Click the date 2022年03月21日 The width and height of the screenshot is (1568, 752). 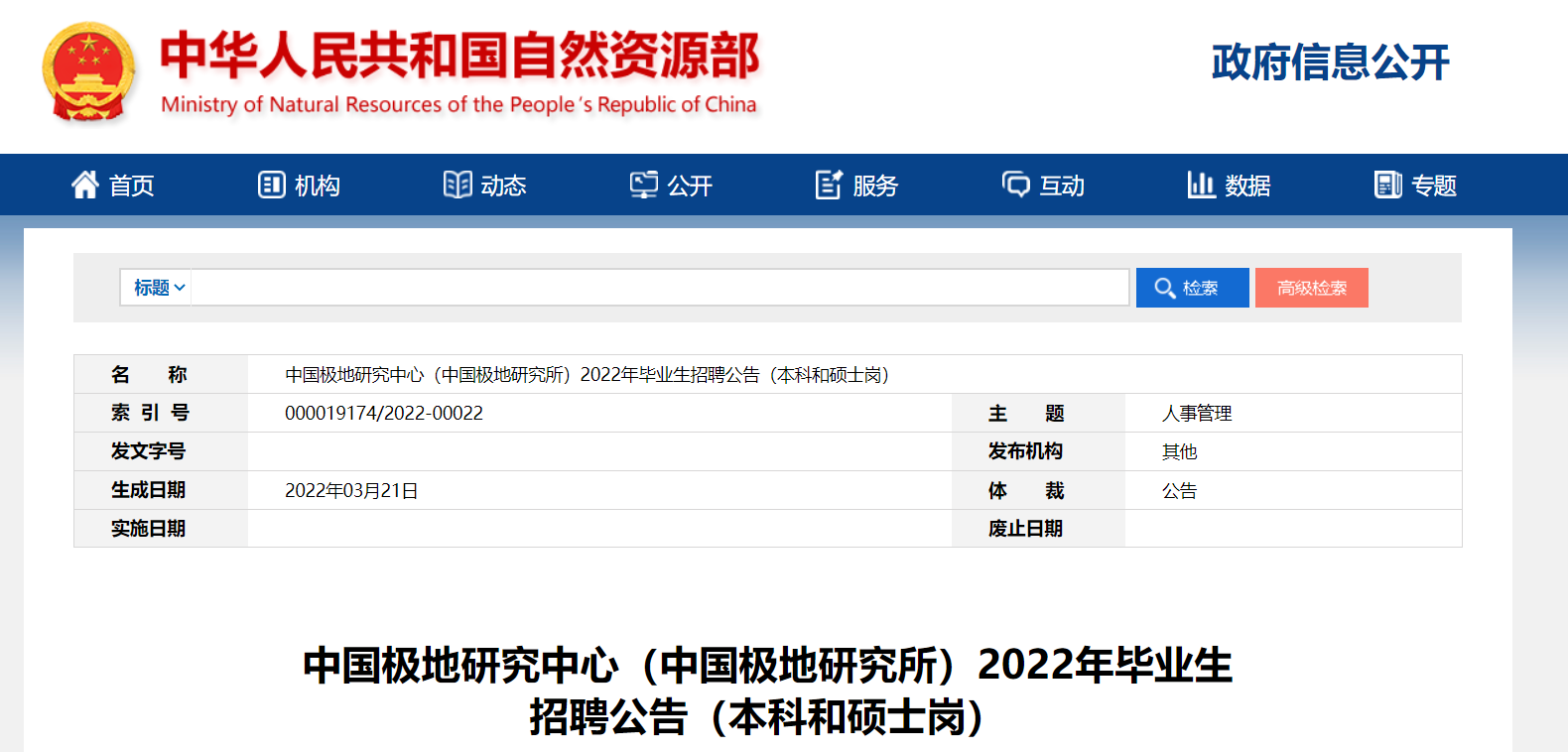click(351, 490)
